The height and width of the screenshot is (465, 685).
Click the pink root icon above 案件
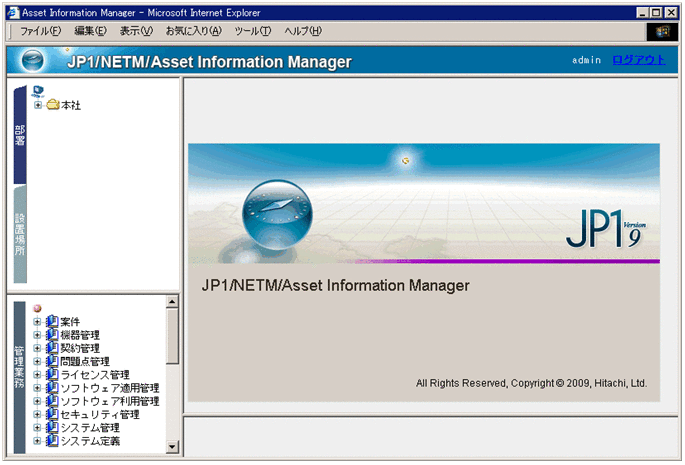(x=38, y=309)
